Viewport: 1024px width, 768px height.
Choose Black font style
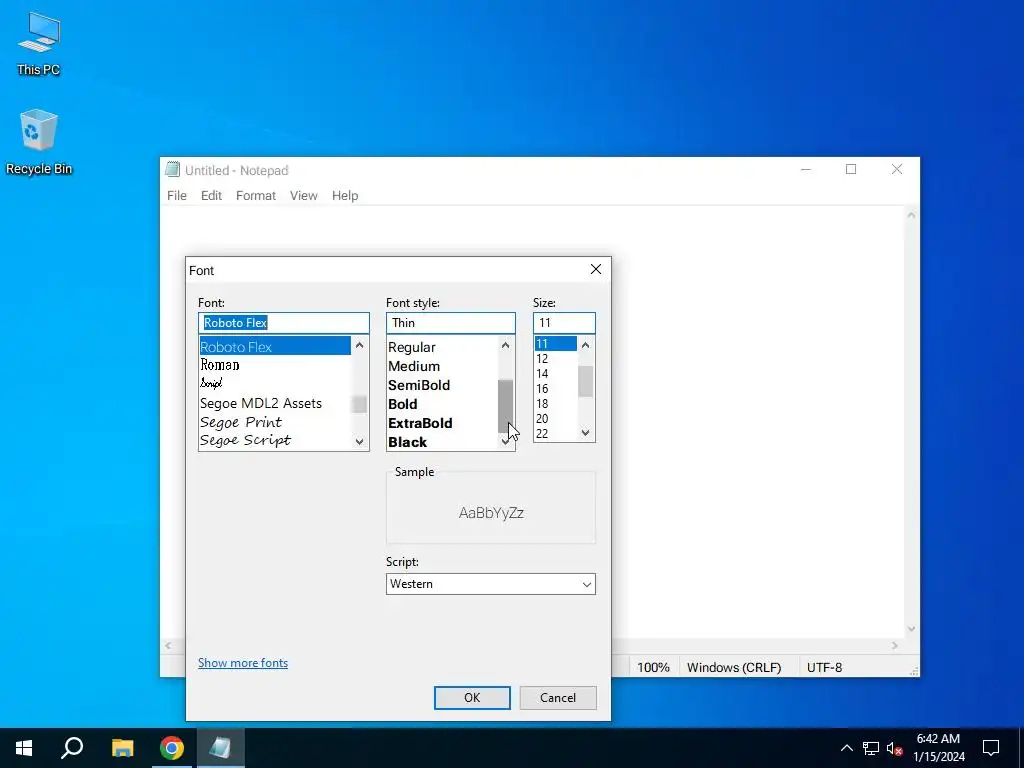pos(442,441)
